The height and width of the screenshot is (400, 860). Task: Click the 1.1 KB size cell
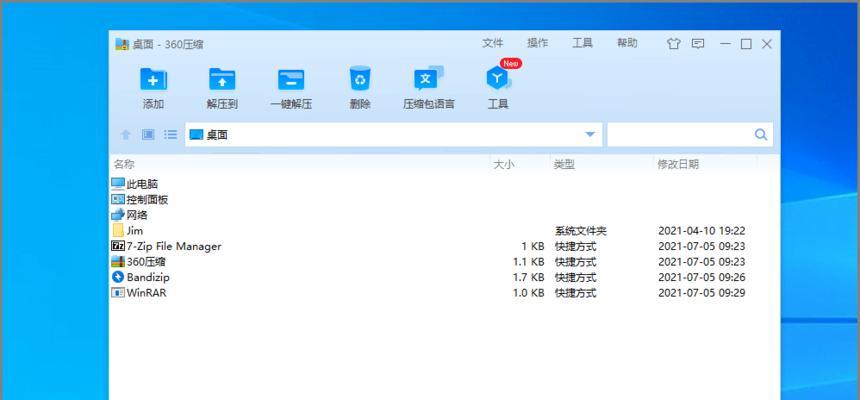(529, 262)
